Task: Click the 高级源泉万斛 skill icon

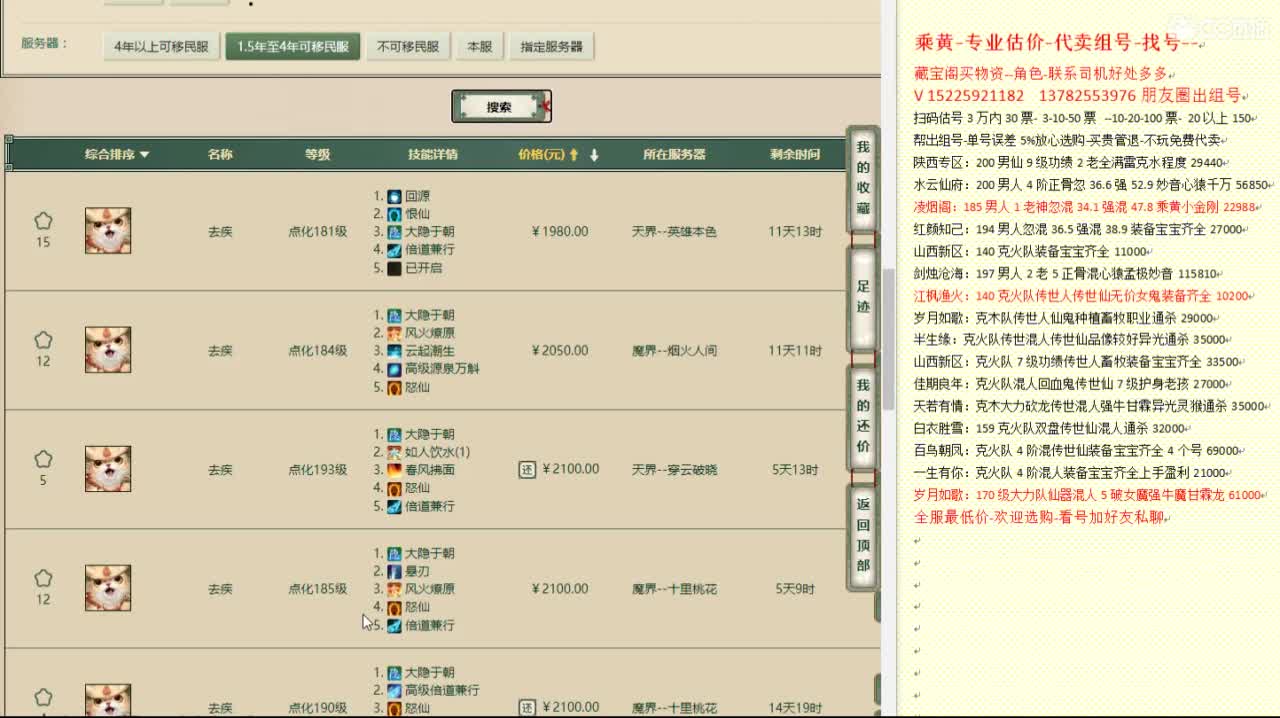Action: (x=394, y=369)
